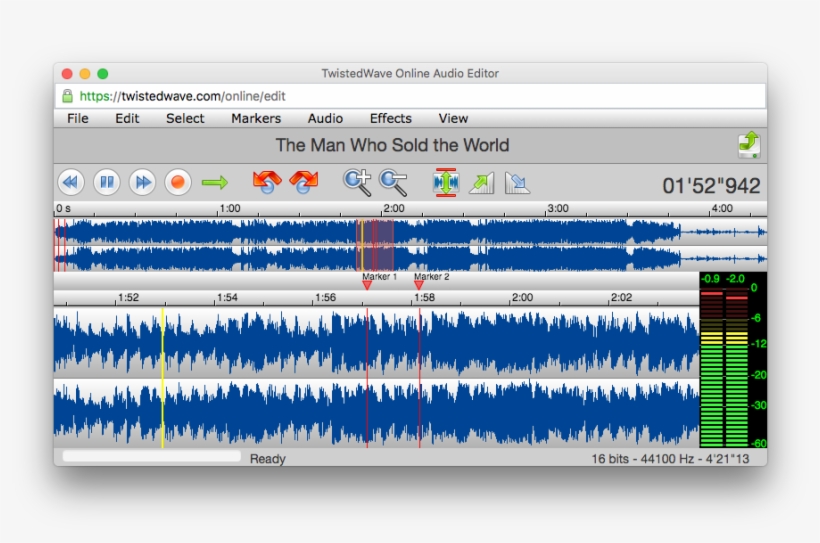Apply the fade in icon
The height and width of the screenshot is (543, 820).
point(482,183)
